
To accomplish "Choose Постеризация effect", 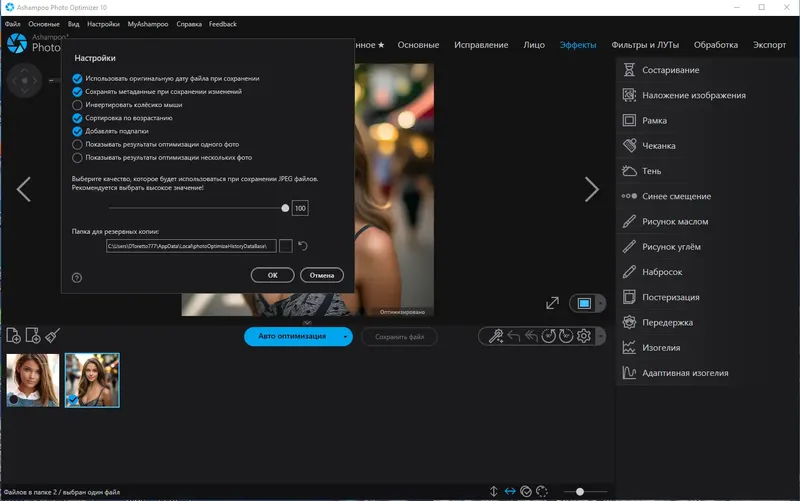I will 661,297.
